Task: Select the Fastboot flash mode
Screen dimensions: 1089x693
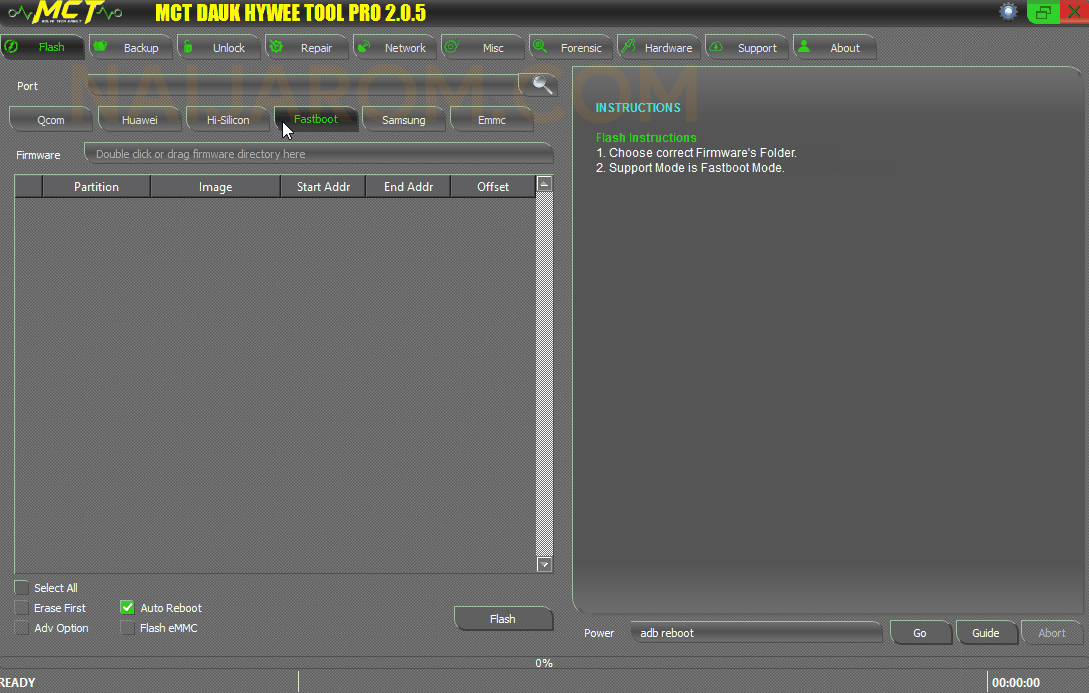Action: tap(316, 119)
